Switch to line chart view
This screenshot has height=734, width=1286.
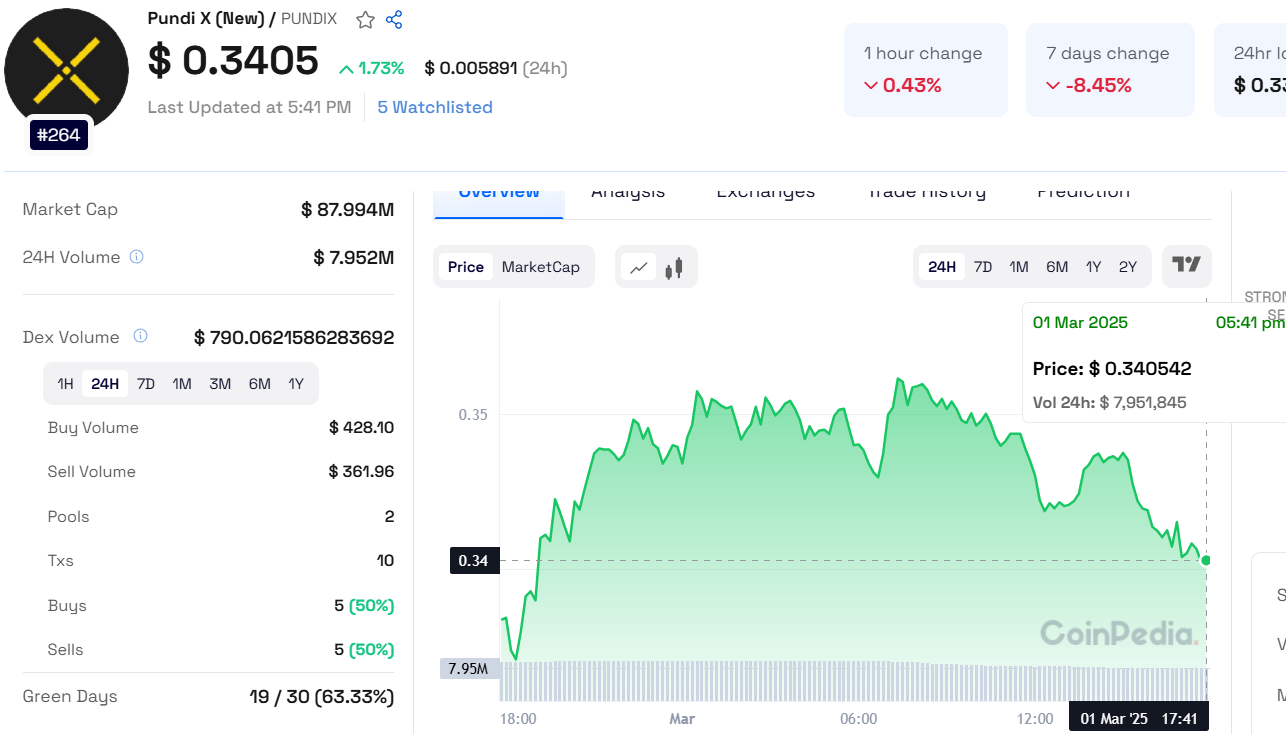point(638,267)
